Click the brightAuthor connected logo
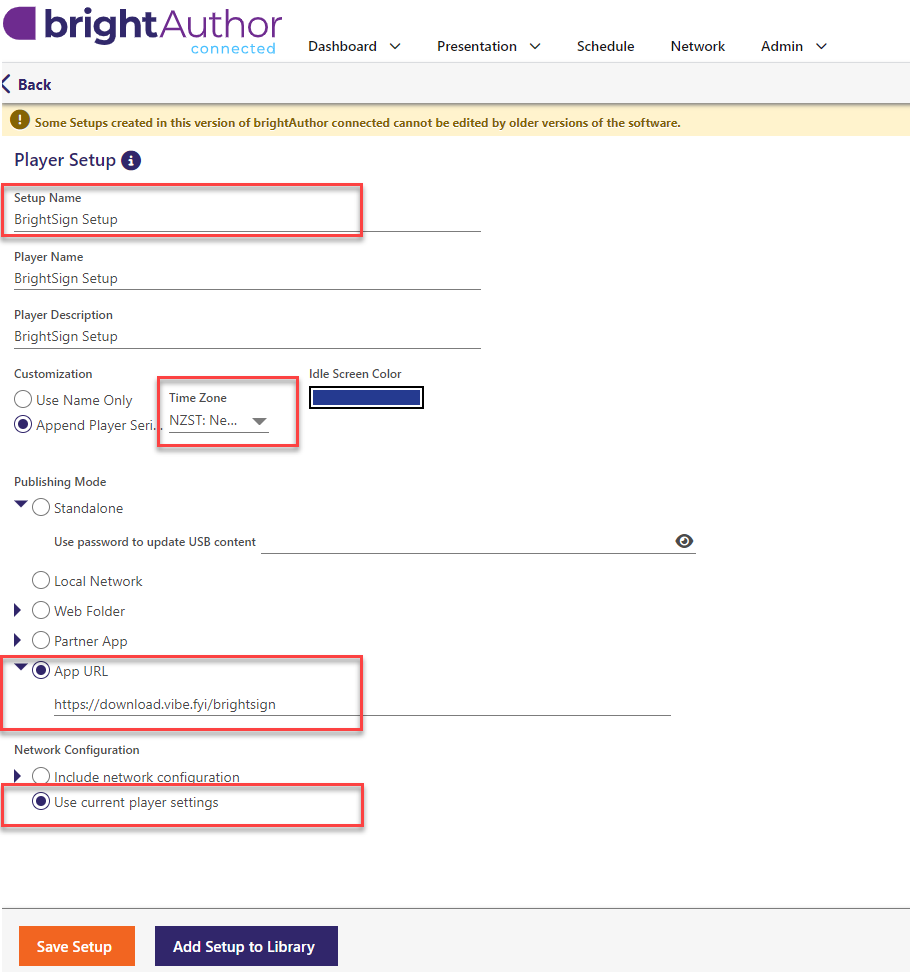This screenshot has width=910, height=972. 143,29
